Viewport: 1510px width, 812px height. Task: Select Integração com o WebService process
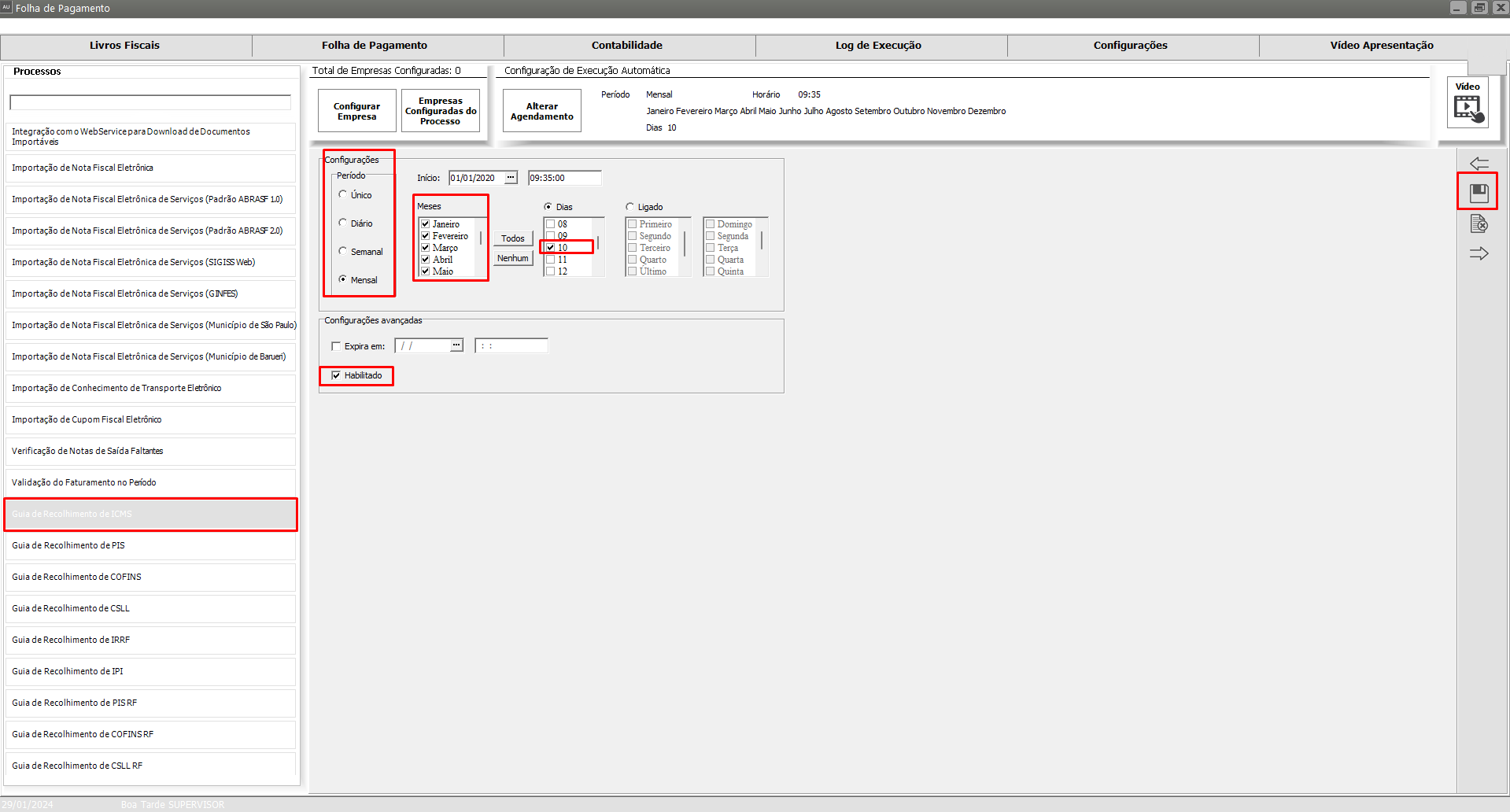point(150,136)
